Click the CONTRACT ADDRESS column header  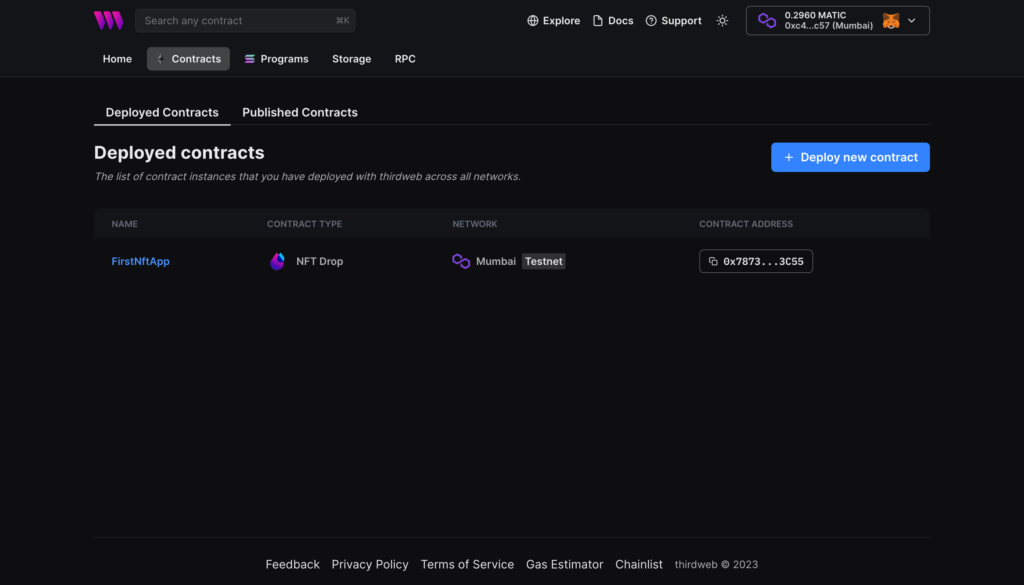tap(746, 224)
